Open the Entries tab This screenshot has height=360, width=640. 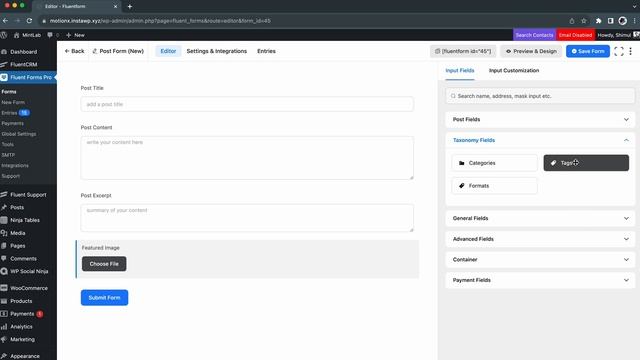266,51
